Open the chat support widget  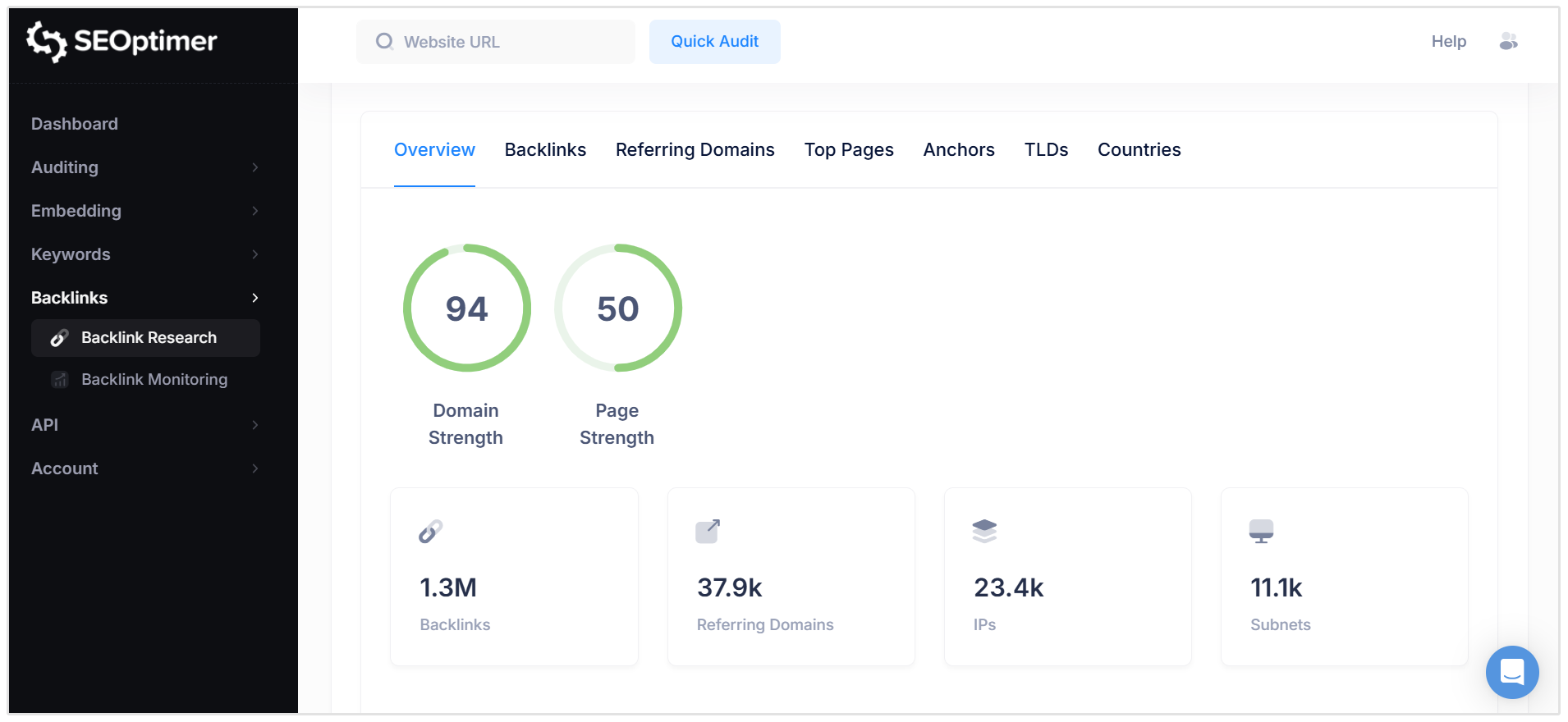[1511, 672]
